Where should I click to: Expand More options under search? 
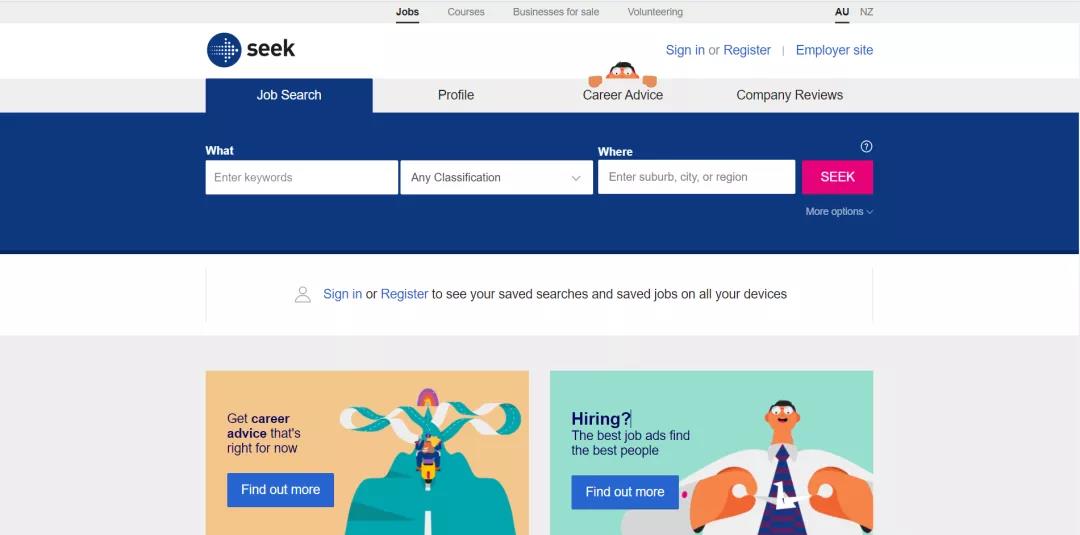coord(839,211)
